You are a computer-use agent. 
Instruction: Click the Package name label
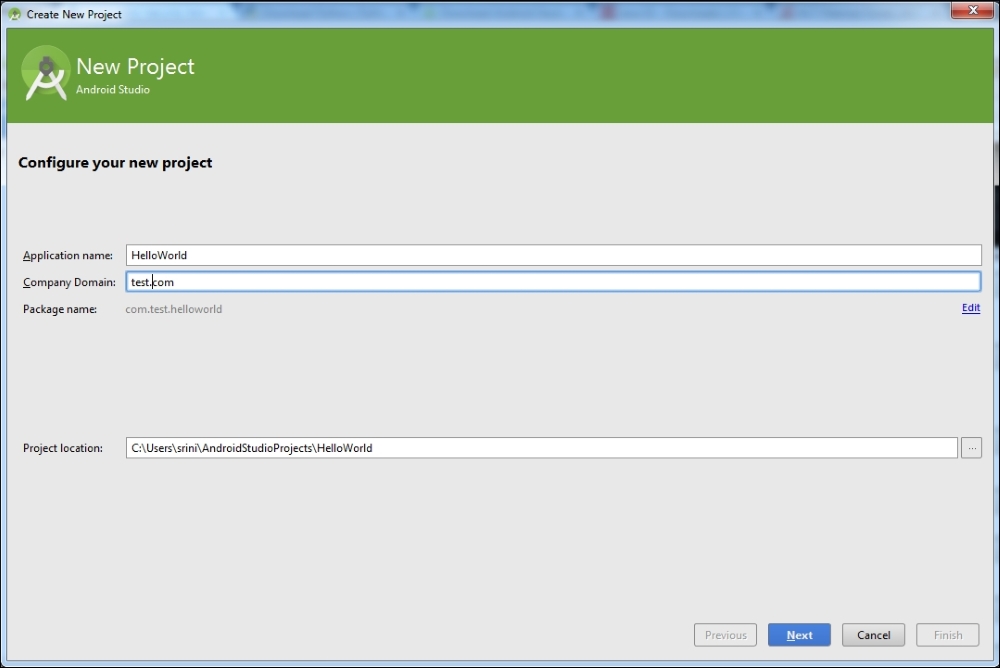coord(59,309)
